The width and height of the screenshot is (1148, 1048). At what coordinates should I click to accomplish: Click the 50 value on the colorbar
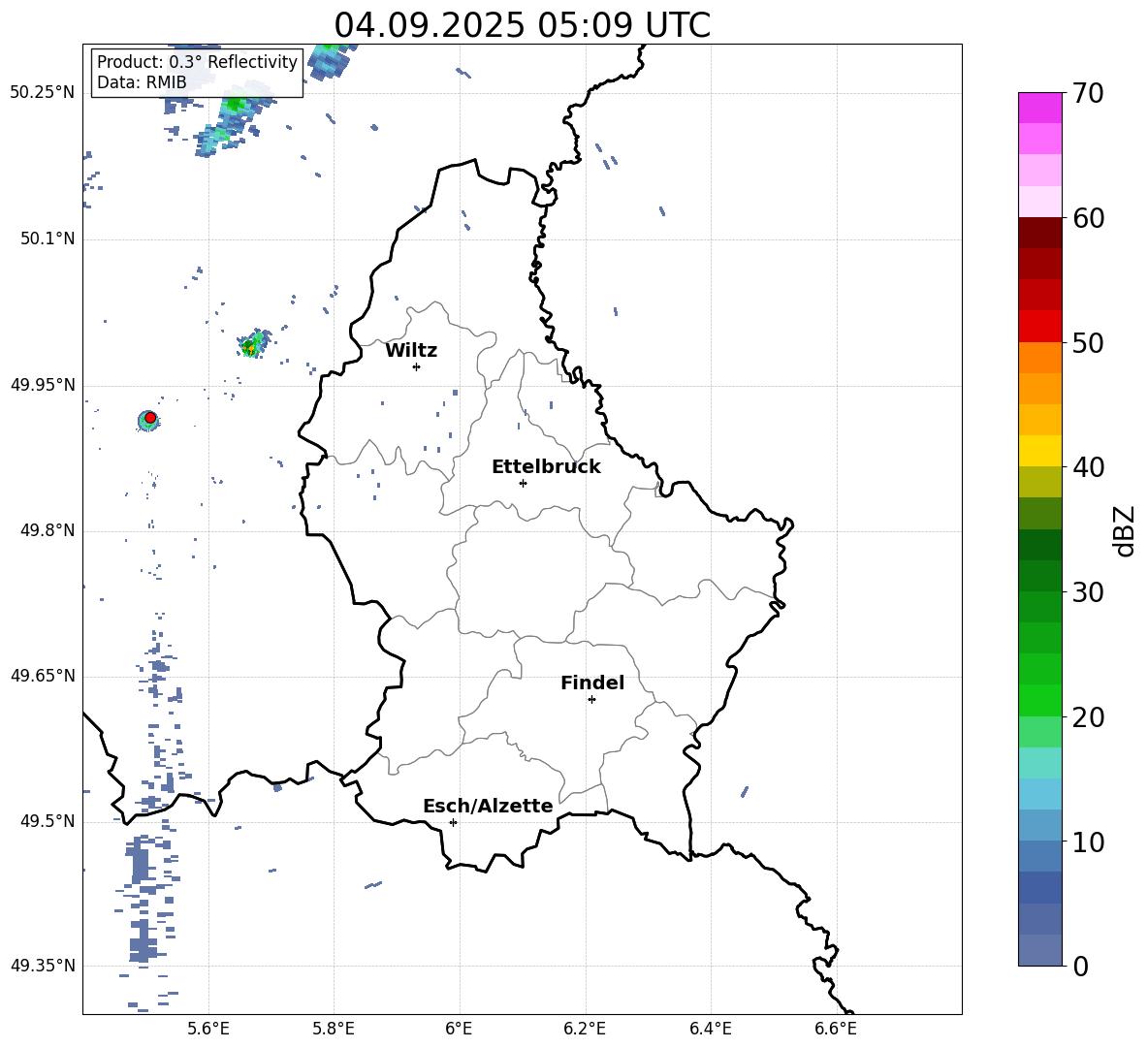[x=1088, y=342]
